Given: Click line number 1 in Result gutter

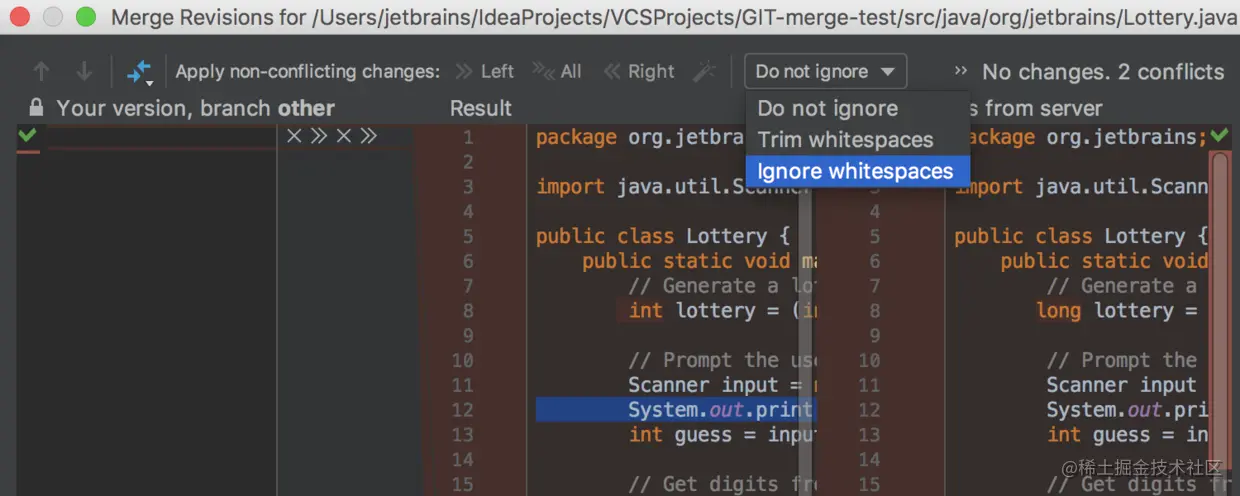Looking at the screenshot, I should (x=468, y=137).
